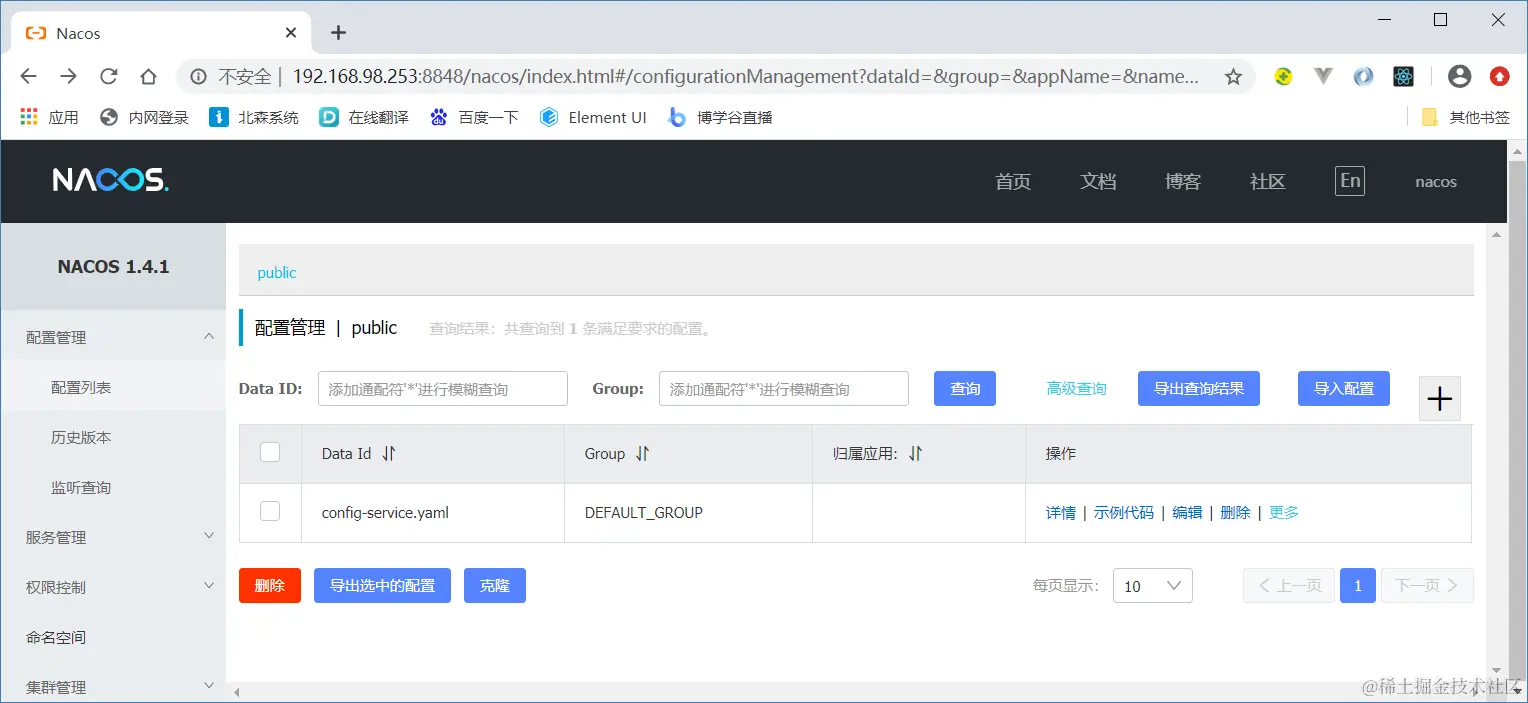Click the red 删除 button
The width and height of the screenshot is (1528, 703).
[270, 585]
